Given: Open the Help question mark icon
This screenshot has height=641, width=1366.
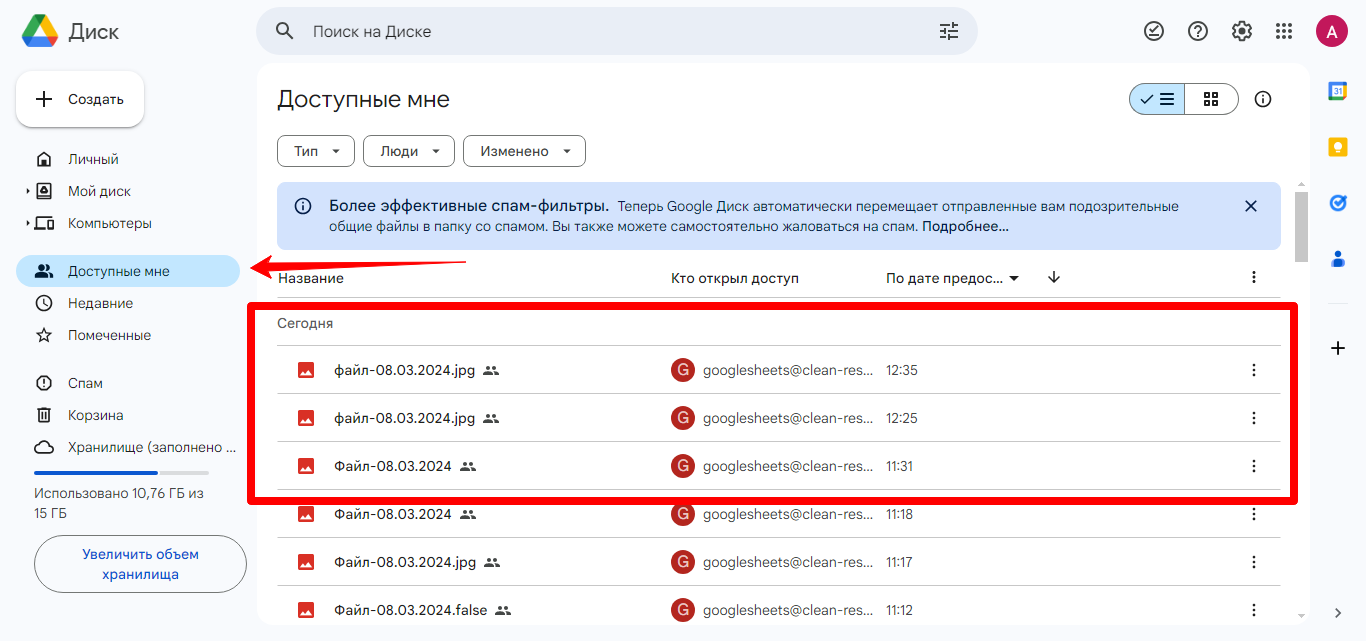Looking at the screenshot, I should (1198, 31).
